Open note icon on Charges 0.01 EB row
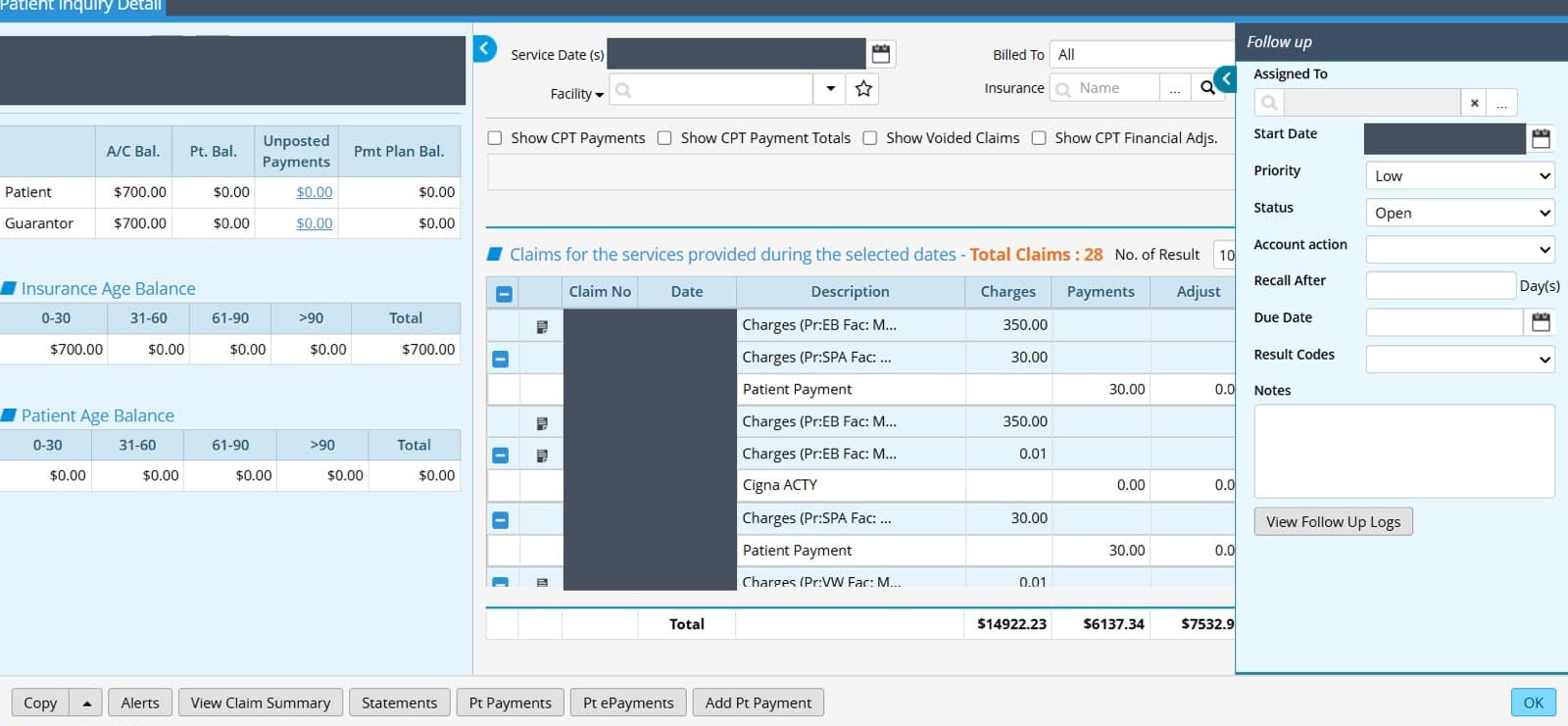The width and height of the screenshot is (1568, 726). [542, 456]
